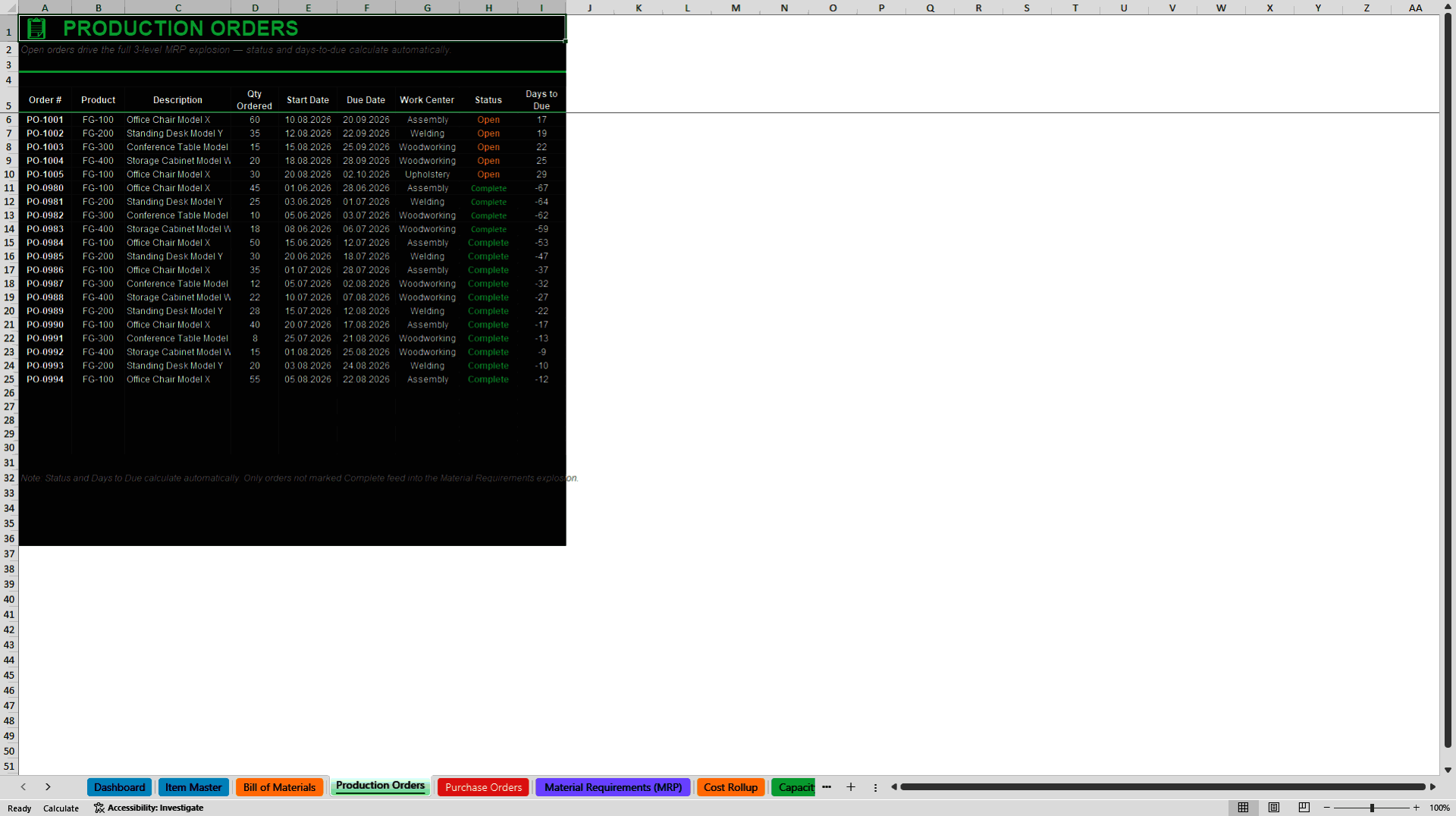
Task: Select quantity 55 for PO-0994
Action: pos(255,379)
